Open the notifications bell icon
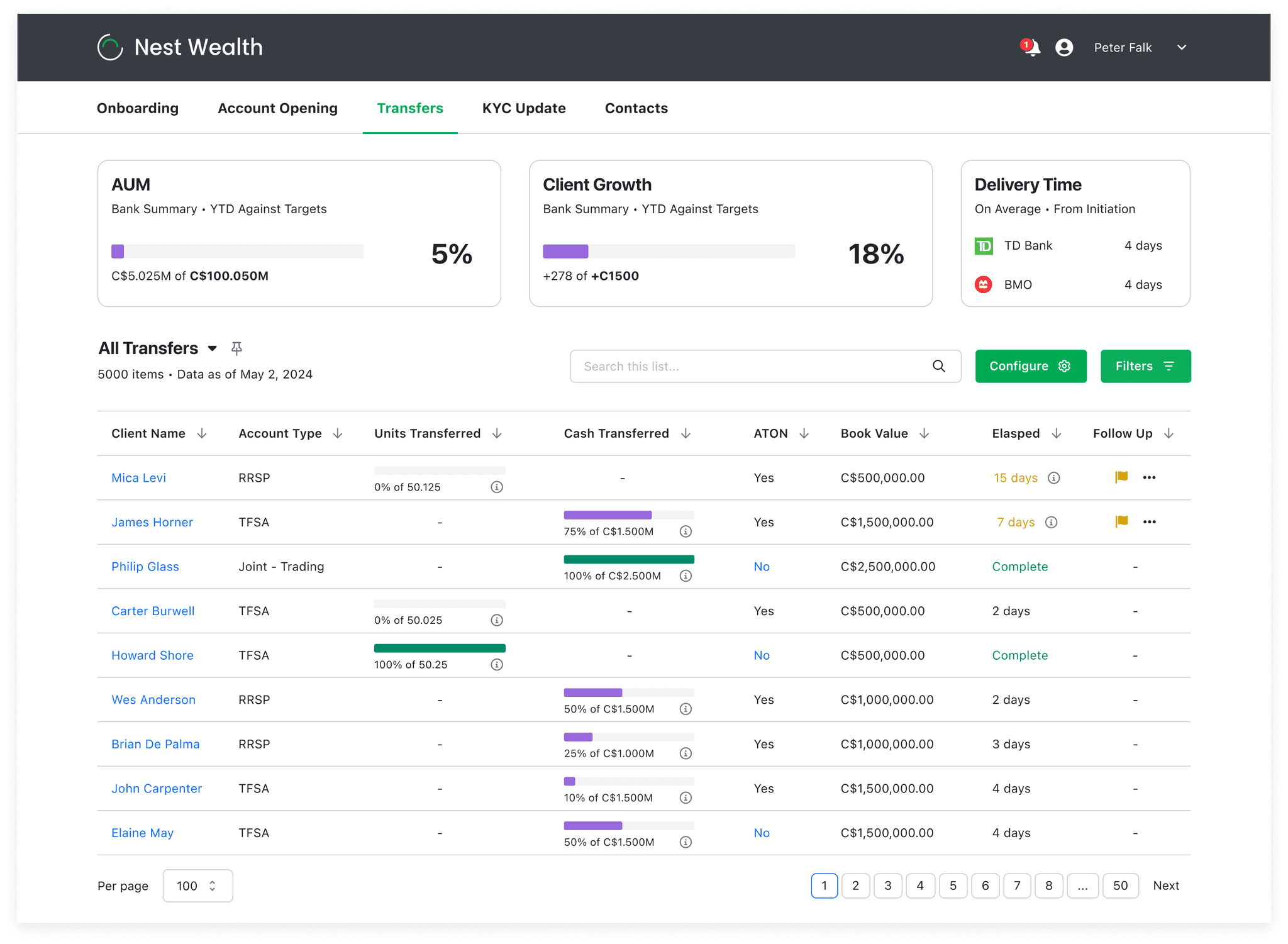The height and width of the screenshot is (944, 1288). click(1030, 48)
